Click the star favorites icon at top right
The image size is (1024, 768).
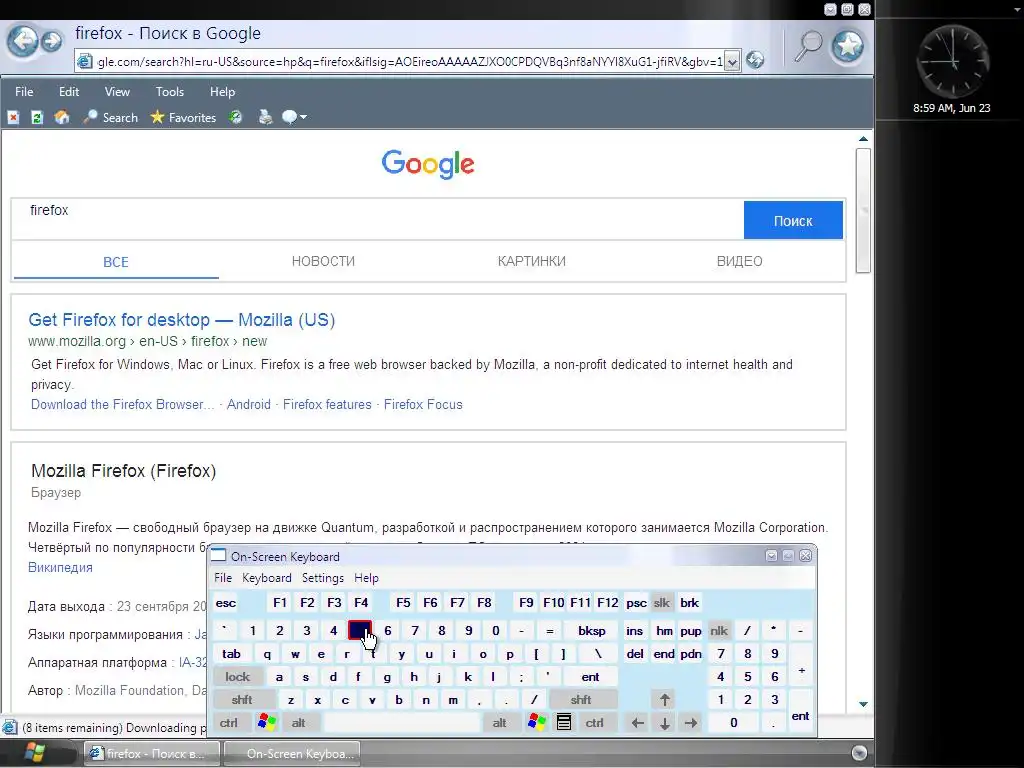848,45
